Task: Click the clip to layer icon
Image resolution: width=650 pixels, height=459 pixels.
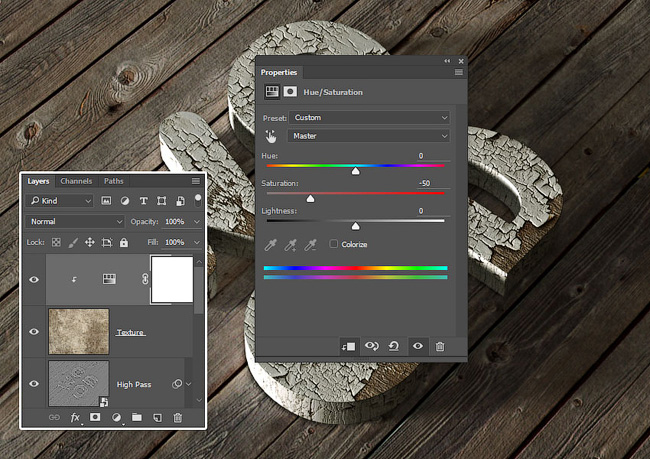Action: coord(348,346)
